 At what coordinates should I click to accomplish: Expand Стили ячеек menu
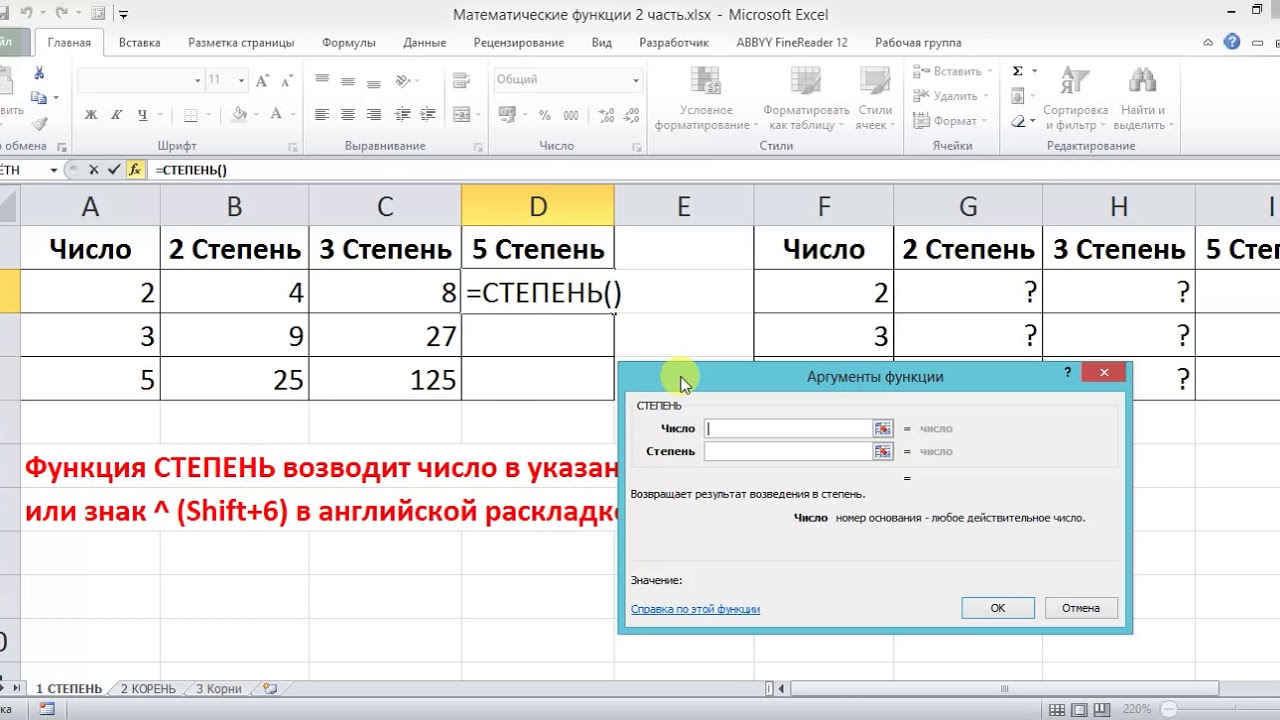click(x=875, y=100)
